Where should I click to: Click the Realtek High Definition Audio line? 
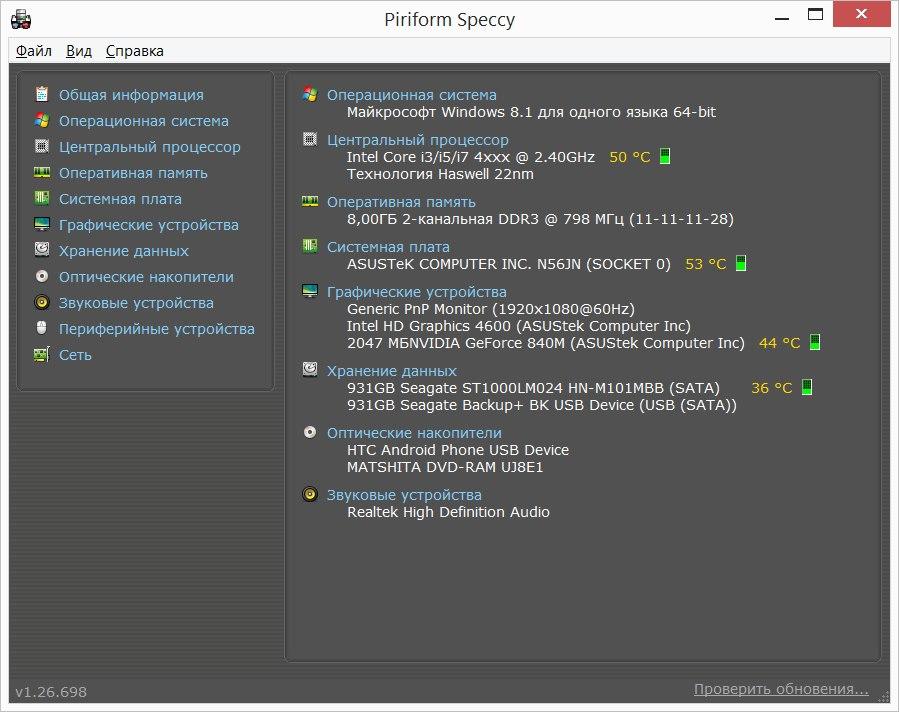coord(448,511)
